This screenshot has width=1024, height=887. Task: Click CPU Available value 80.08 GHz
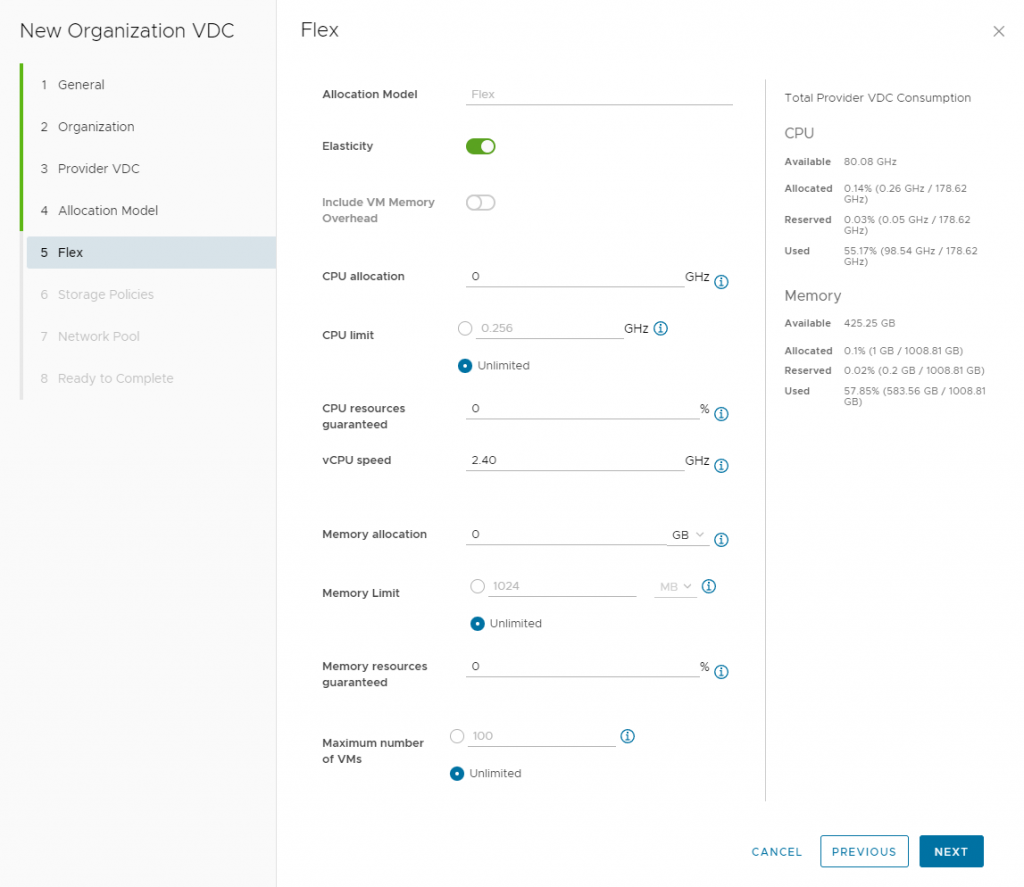coord(870,161)
